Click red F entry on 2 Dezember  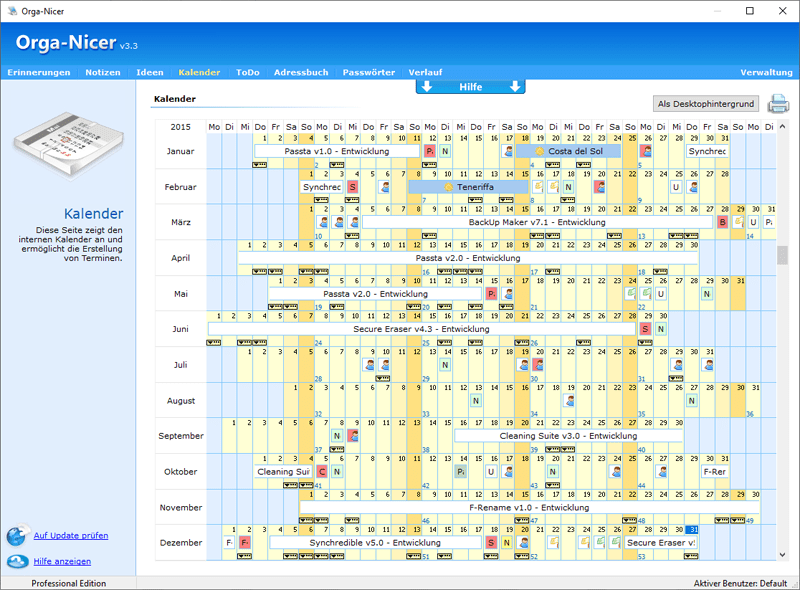[x=245, y=543]
